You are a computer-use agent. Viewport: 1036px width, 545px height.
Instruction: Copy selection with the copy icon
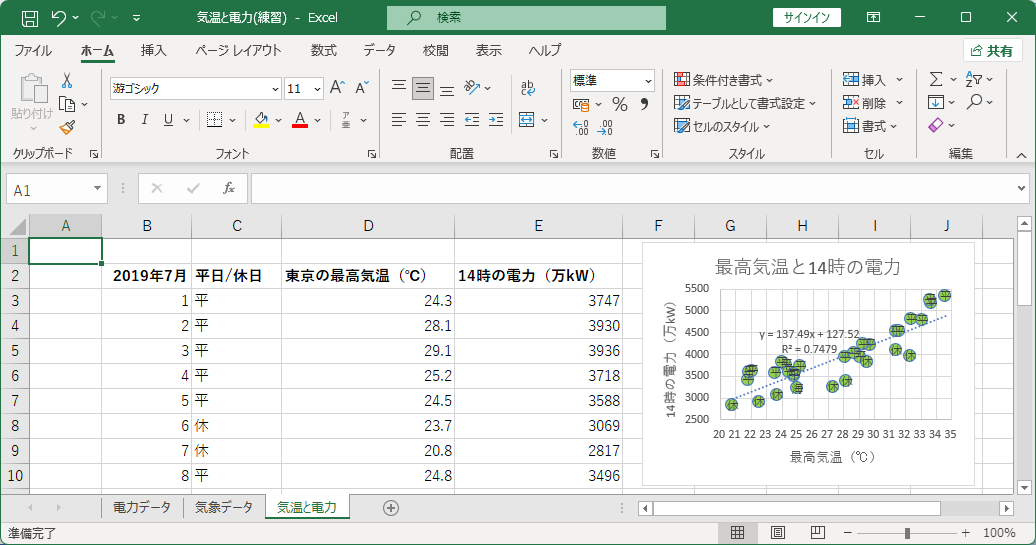tap(67, 104)
